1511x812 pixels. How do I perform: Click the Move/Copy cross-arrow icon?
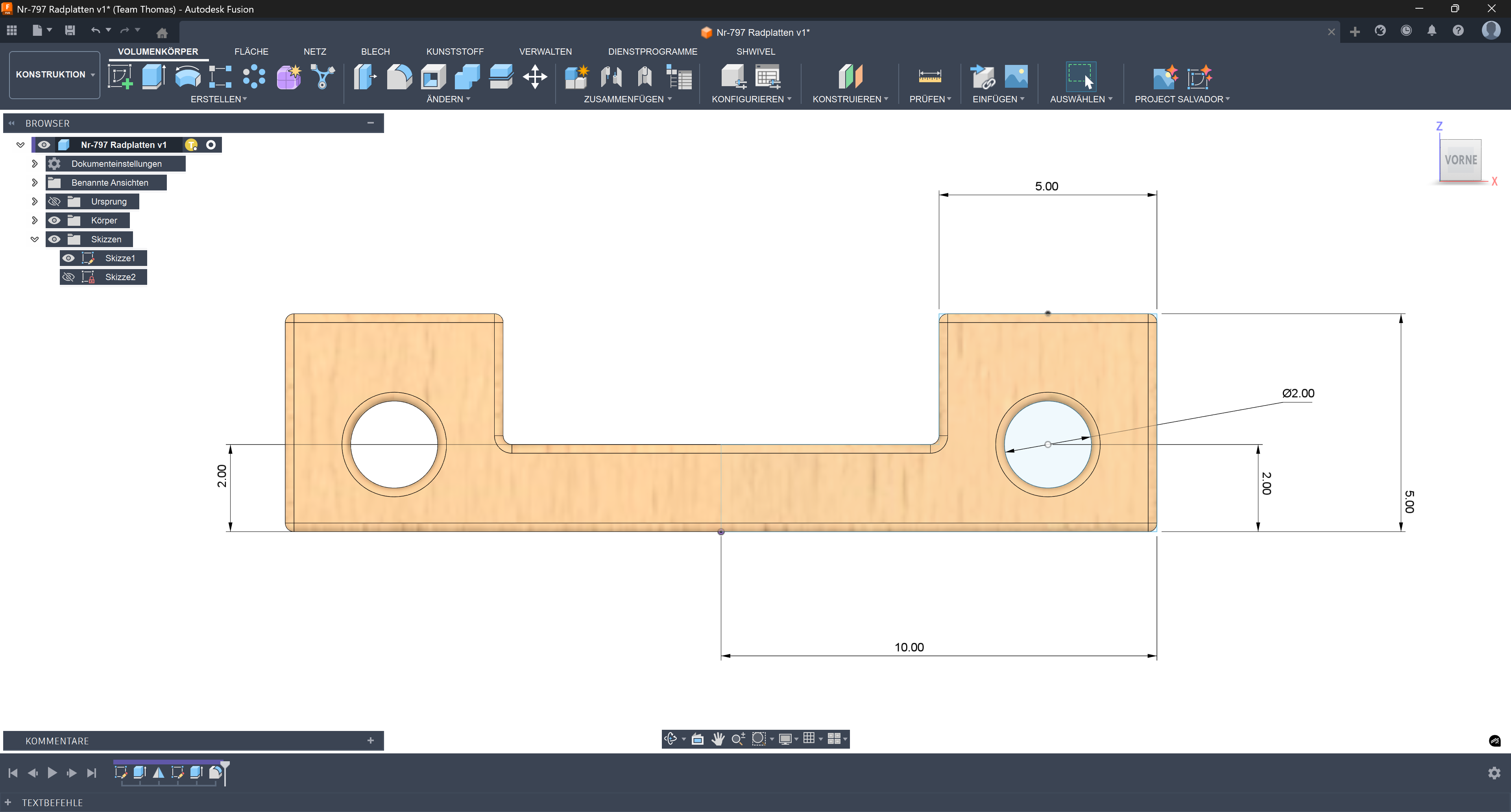pos(534,77)
